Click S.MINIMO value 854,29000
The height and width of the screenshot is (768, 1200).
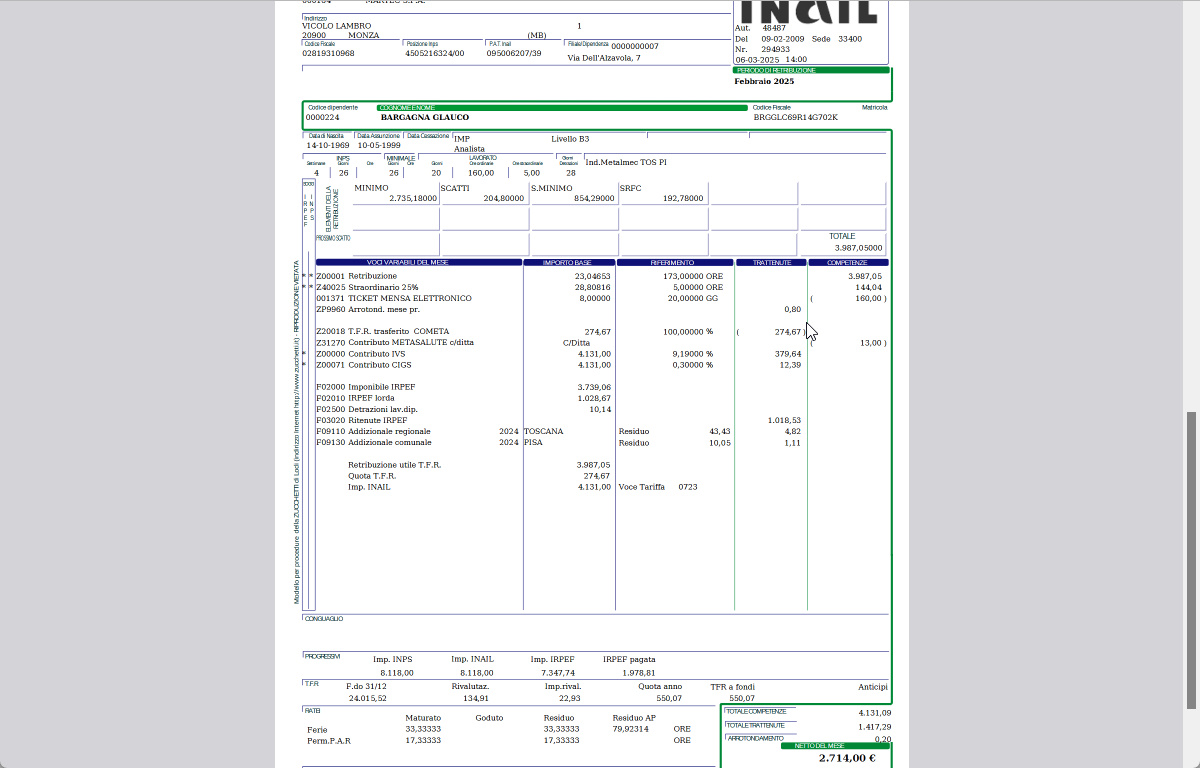[594, 198]
